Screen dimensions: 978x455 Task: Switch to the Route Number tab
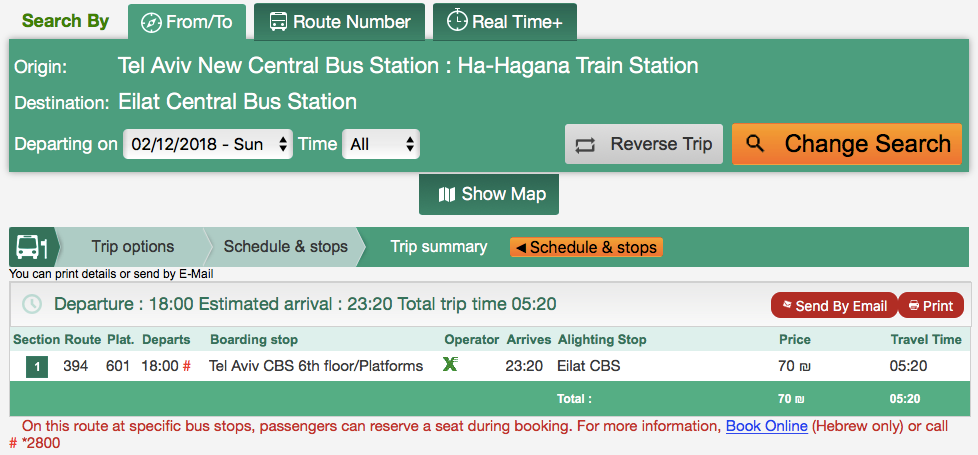point(339,22)
